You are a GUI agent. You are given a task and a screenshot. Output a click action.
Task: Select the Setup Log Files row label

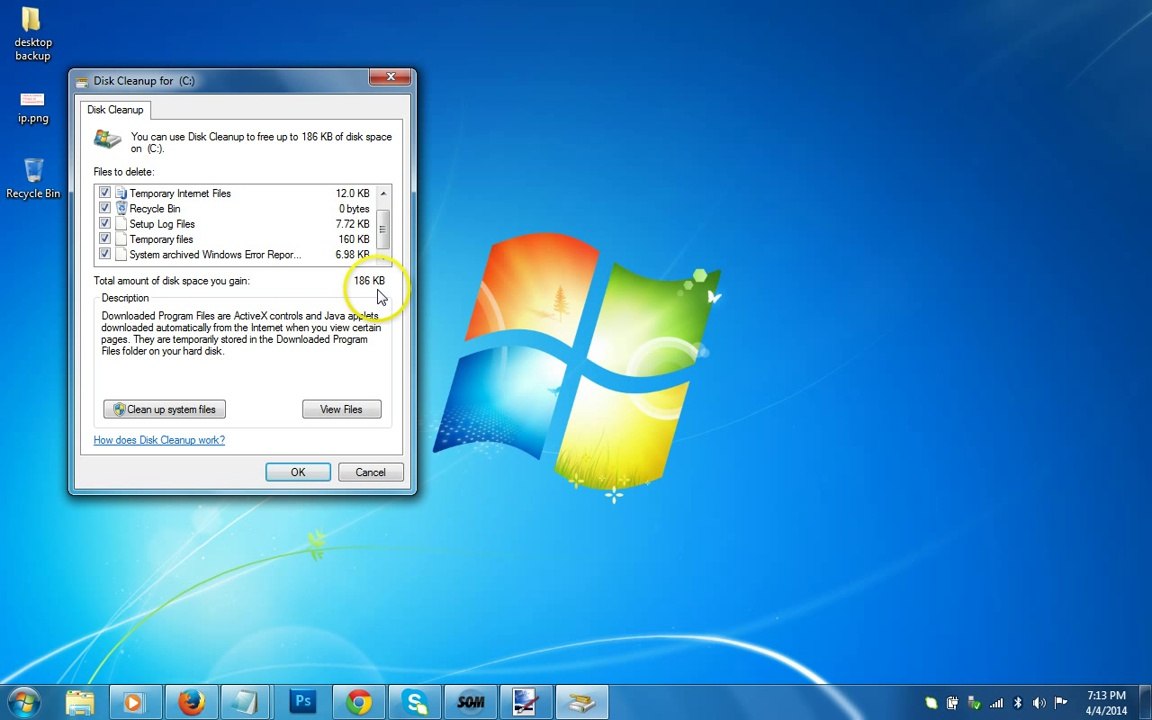[162, 224]
